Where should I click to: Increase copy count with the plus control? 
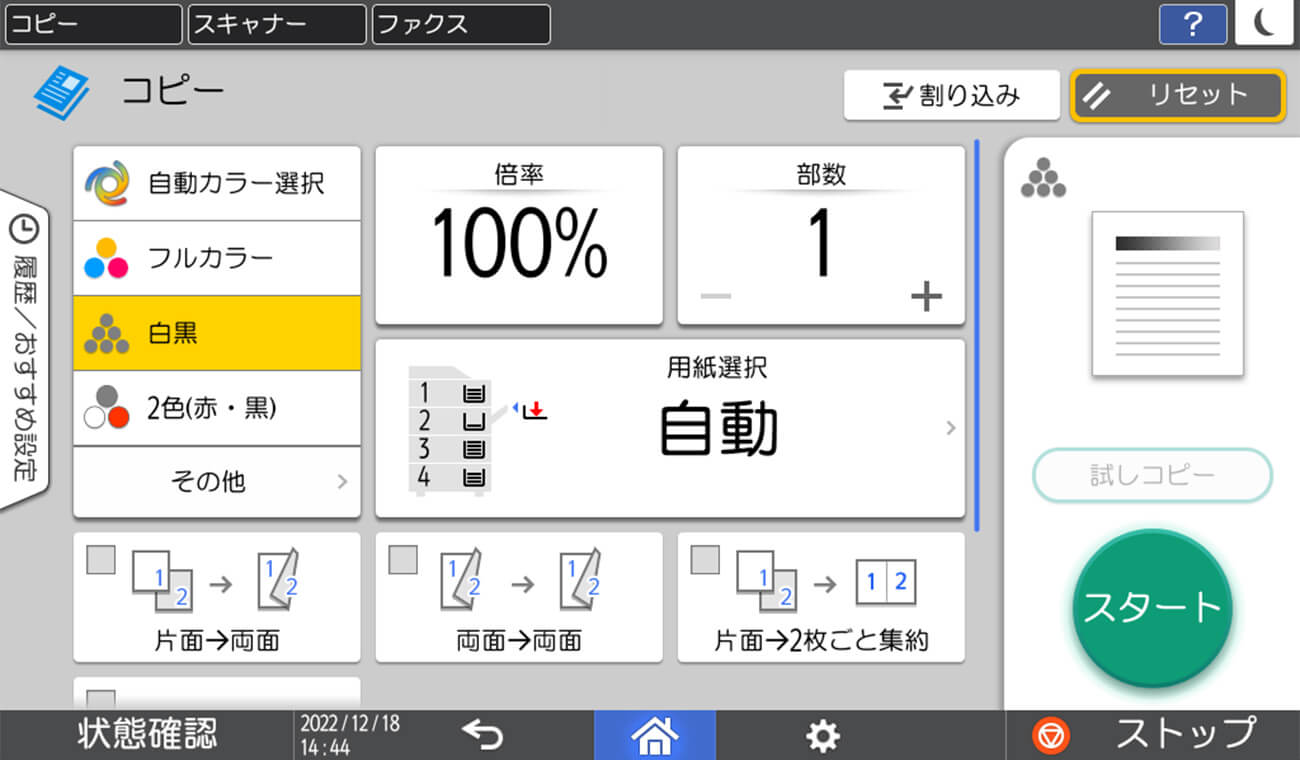(927, 295)
